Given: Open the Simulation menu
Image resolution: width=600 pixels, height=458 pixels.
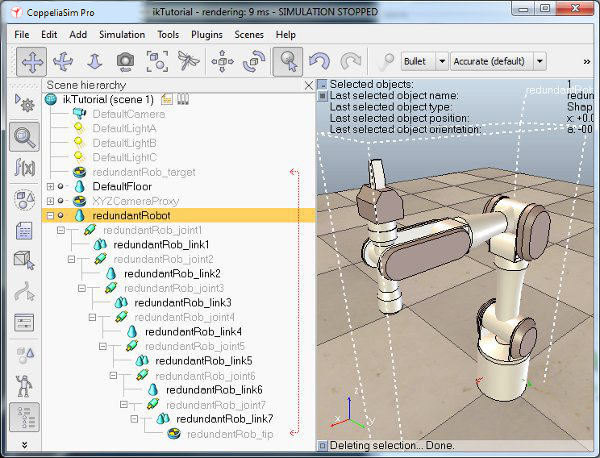Looking at the screenshot, I should [x=122, y=34].
